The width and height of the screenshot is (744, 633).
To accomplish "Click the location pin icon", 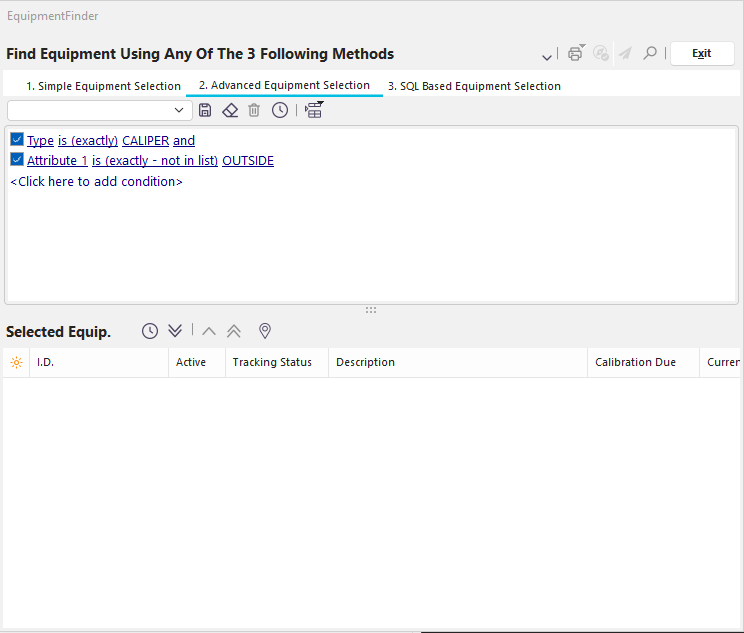I will (x=265, y=331).
